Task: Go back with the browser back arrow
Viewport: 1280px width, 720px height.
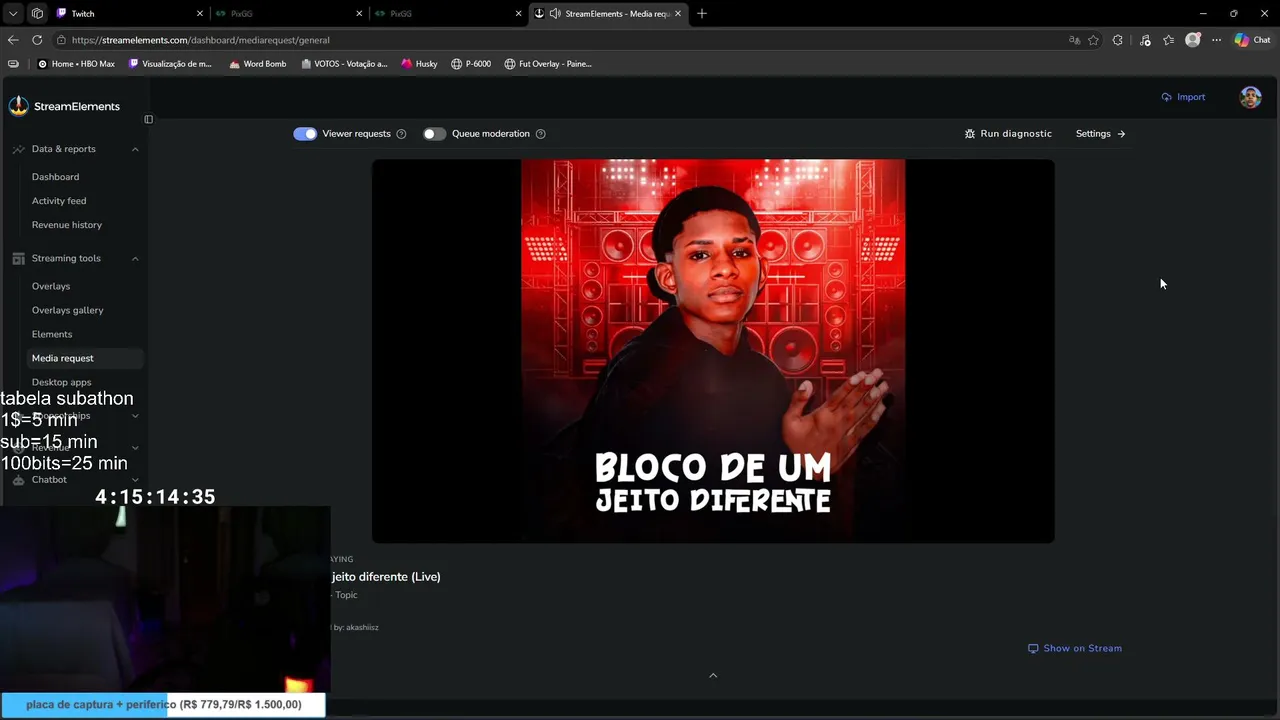Action: point(13,40)
